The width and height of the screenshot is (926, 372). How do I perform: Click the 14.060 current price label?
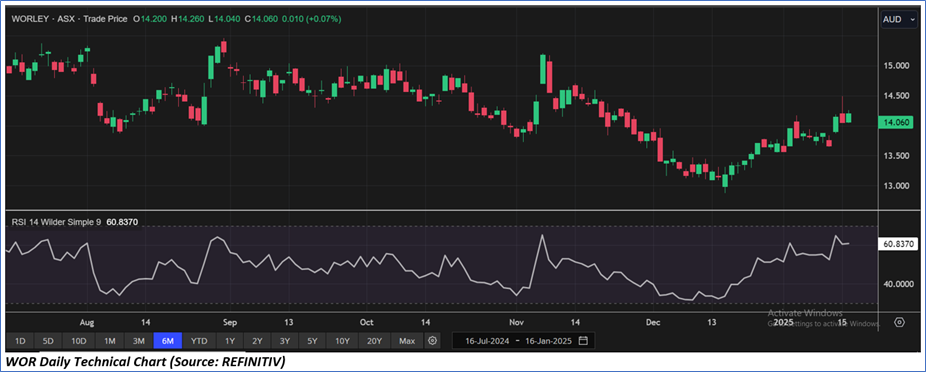[x=896, y=122]
